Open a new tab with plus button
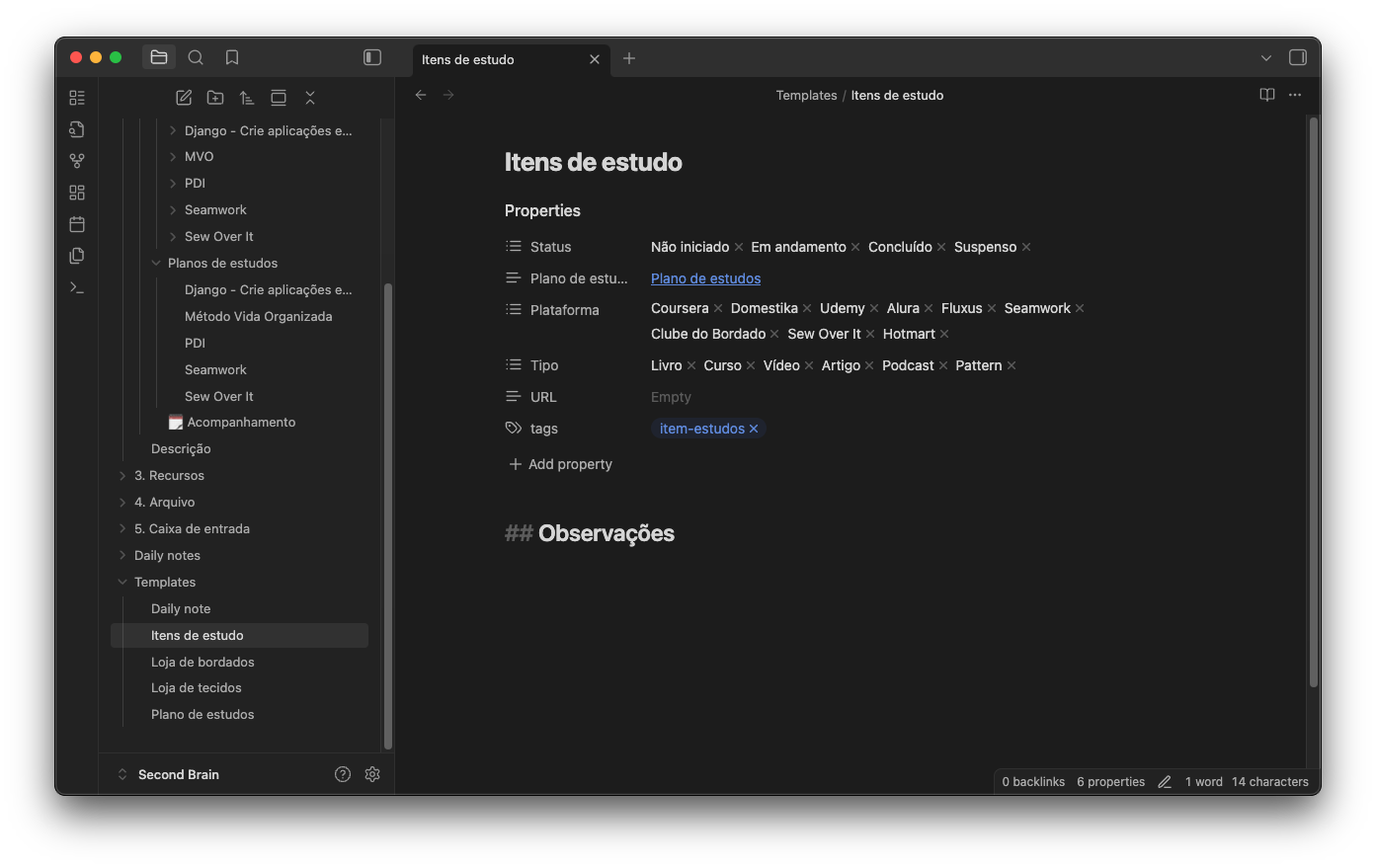1376x868 pixels. [629, 58]
